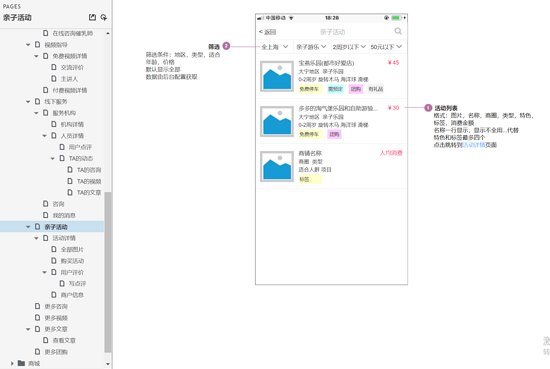Tap the search magnifier icon in phone mockup
This screenshot has height=369, width=550.
[398, 31]
